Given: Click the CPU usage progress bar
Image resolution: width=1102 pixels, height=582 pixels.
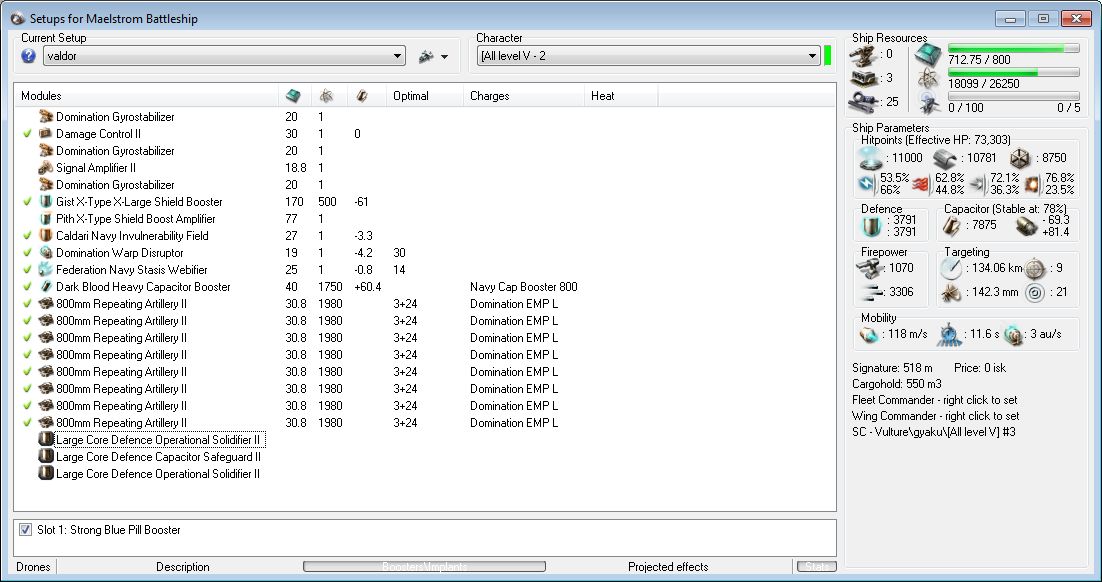Looking at the screenshot, I should 1013,48.
